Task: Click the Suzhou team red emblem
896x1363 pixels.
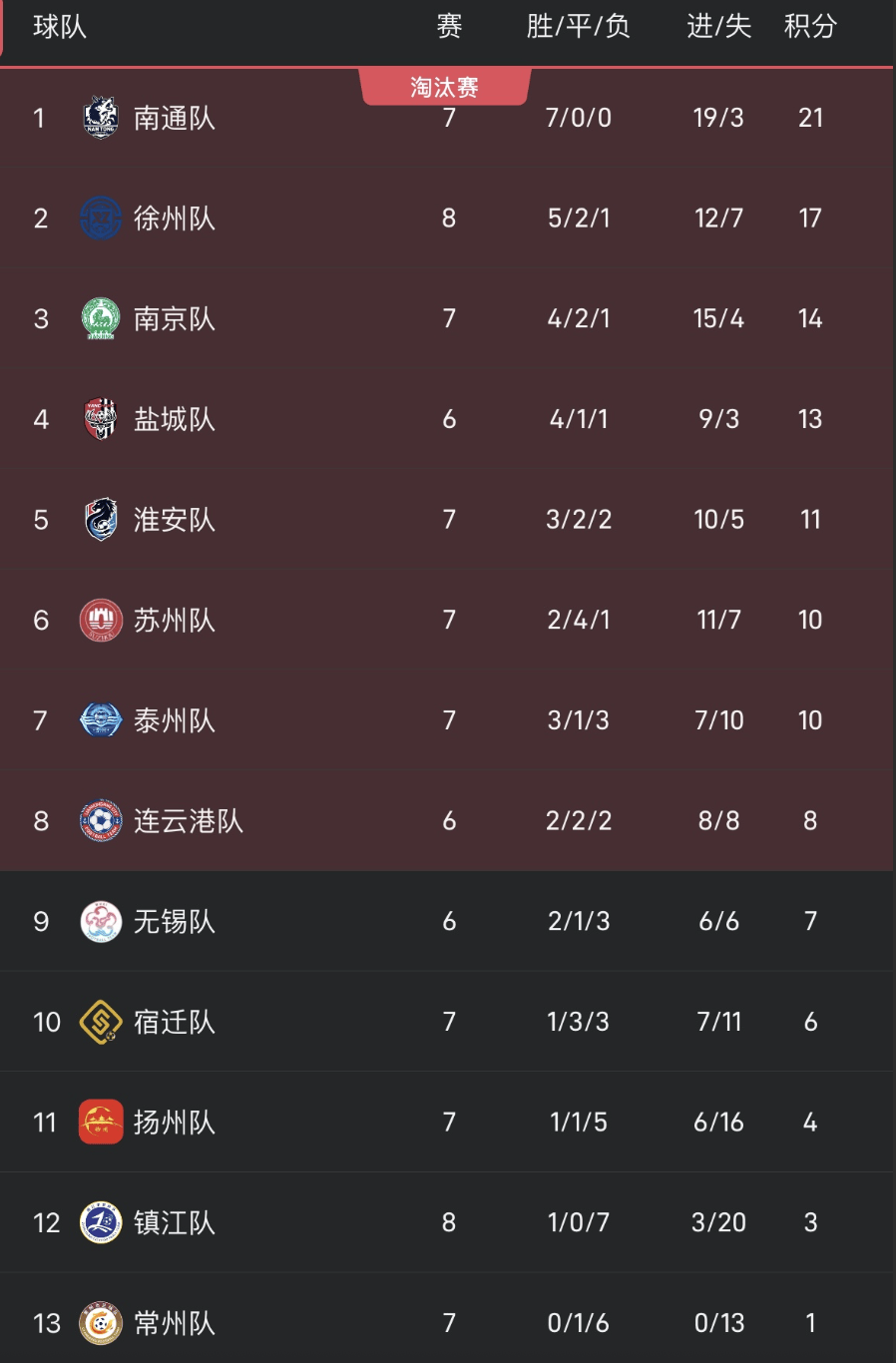Action: click(101, 621)
